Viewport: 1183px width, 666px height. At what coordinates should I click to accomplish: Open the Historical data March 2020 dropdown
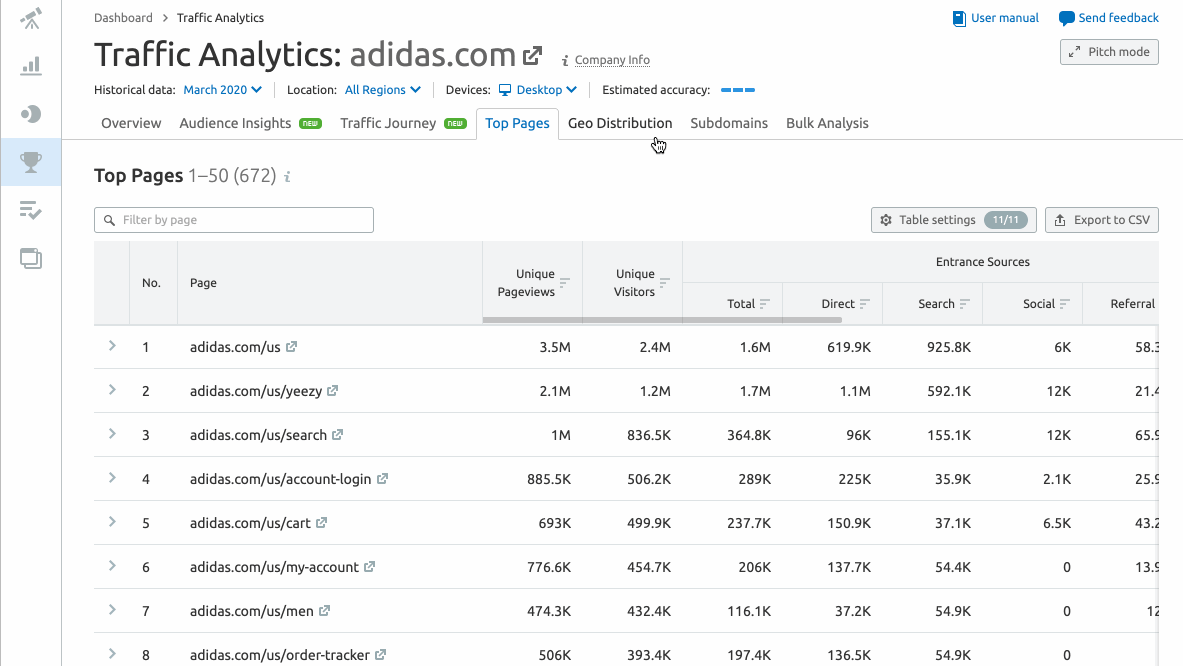tap(223, 90)
